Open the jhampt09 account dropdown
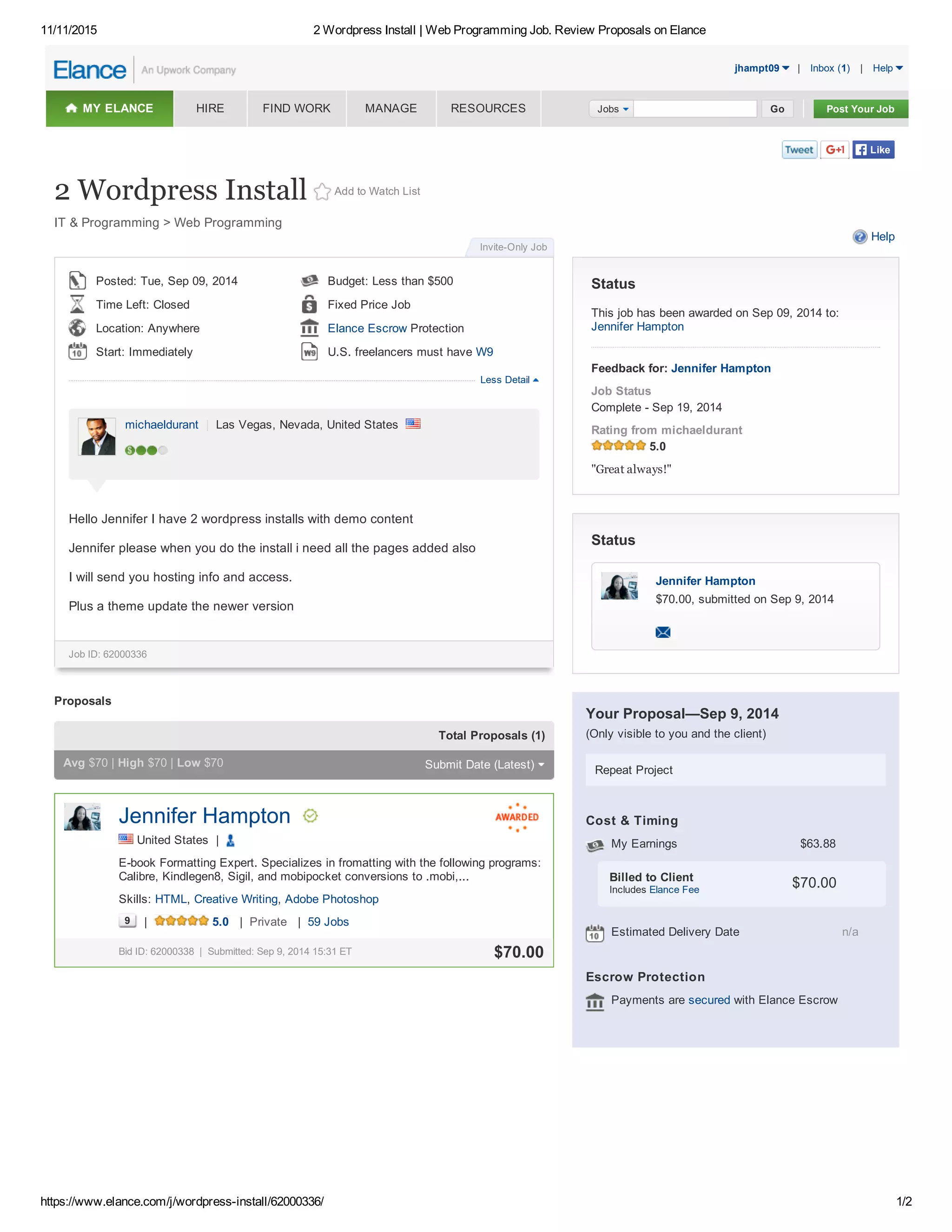952x1232 pixels. pyautogui.click(x=761, y=68)
